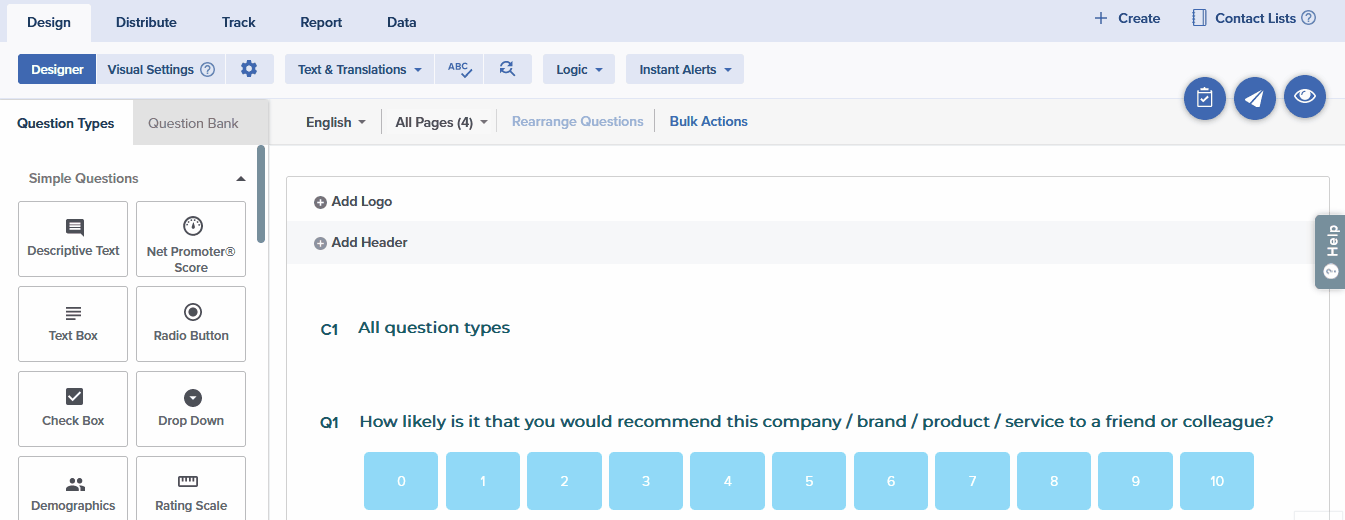Select rating 7 on the NPS scale
This screenshot has width=1345, height=520.
pos(972,481)
